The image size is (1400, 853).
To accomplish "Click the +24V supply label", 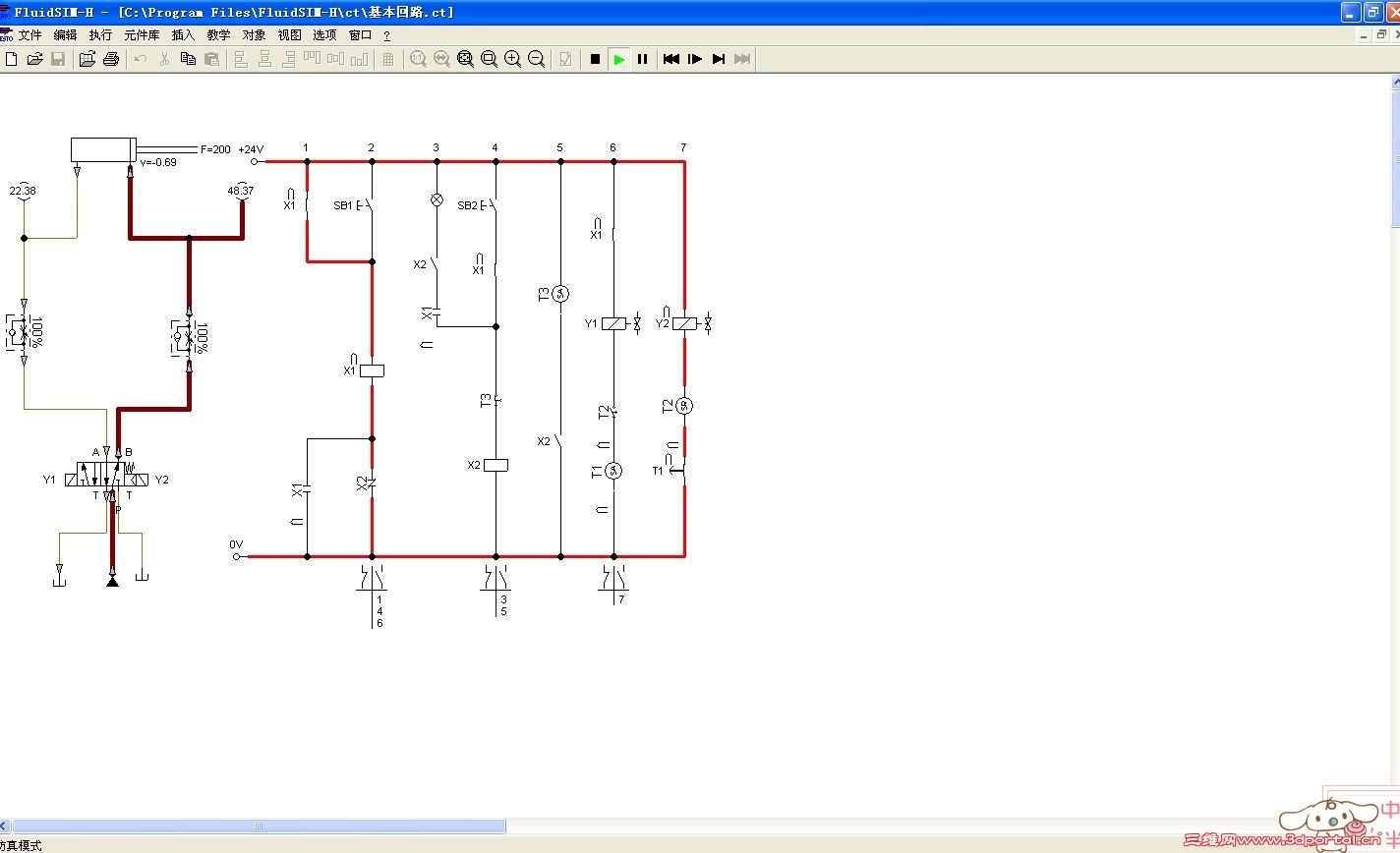I will (251, 149).
